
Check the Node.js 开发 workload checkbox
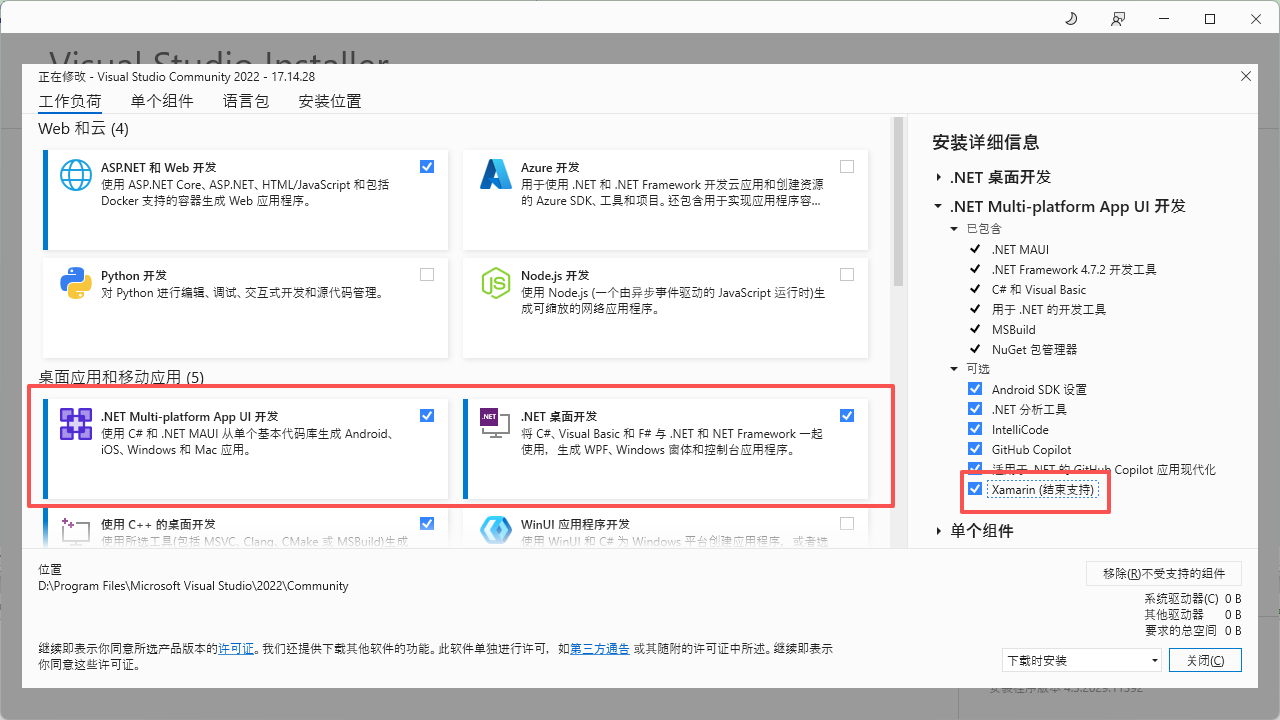point(847,275)
